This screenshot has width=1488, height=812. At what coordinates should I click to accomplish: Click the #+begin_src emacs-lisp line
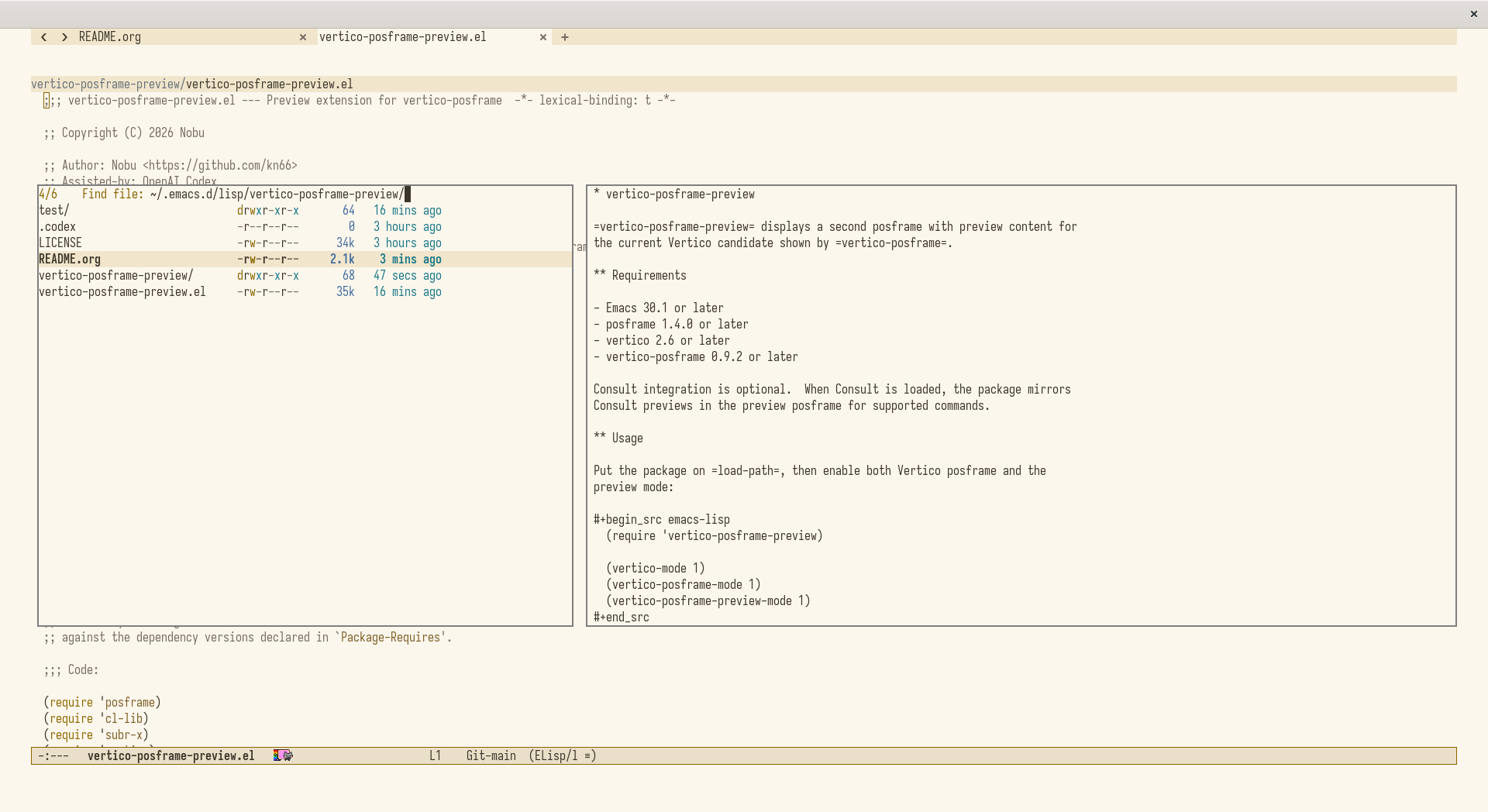pos(662,520)
